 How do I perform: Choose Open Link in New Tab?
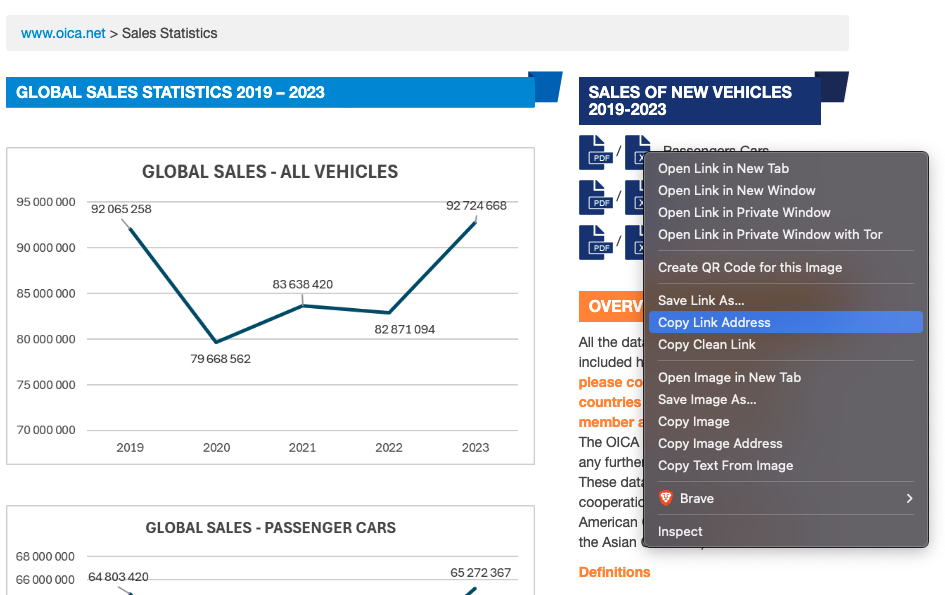[x=723, y=168]
